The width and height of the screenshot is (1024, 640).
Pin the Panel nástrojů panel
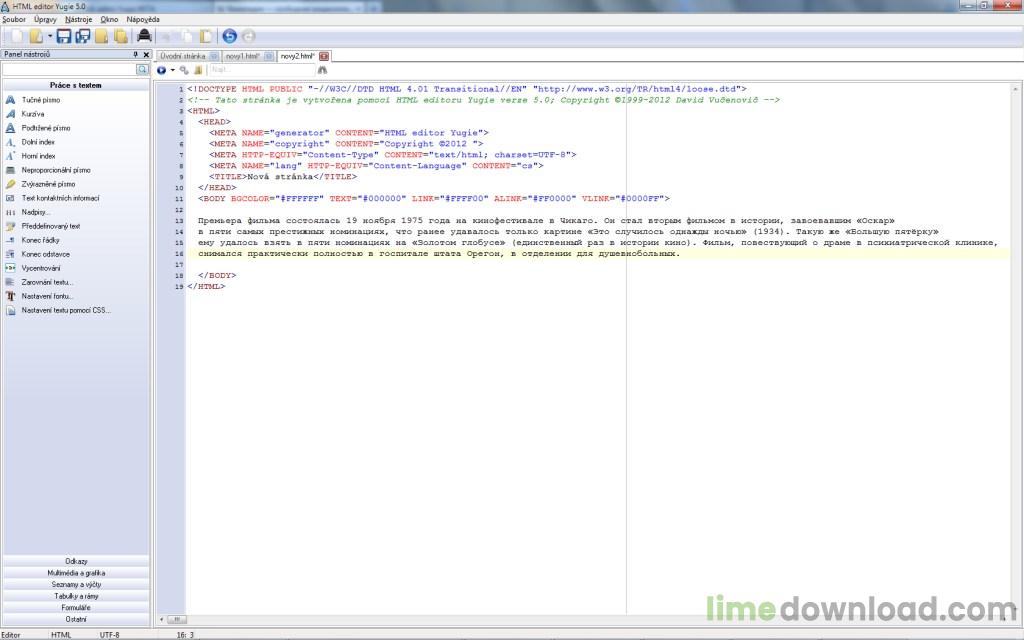pyautogui.click(x=136, y=55)
